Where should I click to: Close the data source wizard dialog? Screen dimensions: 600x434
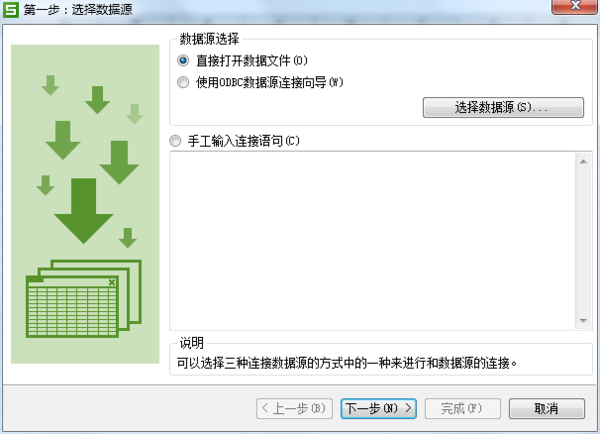point(574,6)
